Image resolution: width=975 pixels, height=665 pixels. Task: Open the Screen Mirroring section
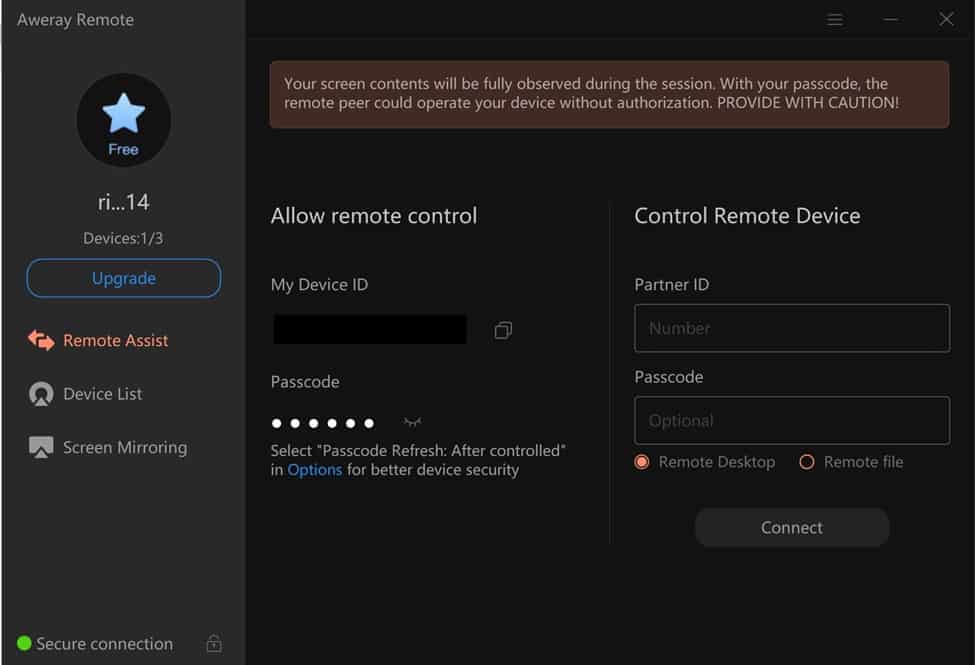coord(108,447)
